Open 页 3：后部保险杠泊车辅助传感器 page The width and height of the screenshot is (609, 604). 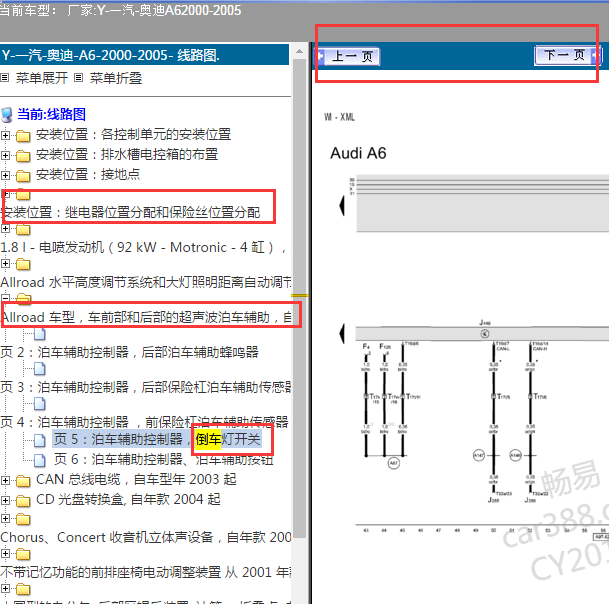(146, 387)
